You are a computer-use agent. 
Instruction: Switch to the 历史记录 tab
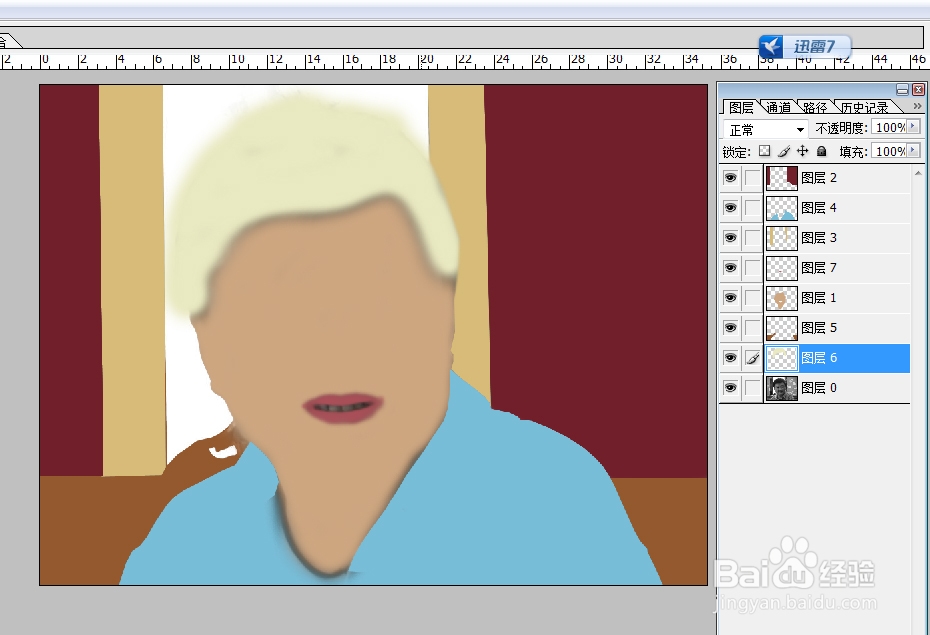pyautogui.click(x=865, y=107)
